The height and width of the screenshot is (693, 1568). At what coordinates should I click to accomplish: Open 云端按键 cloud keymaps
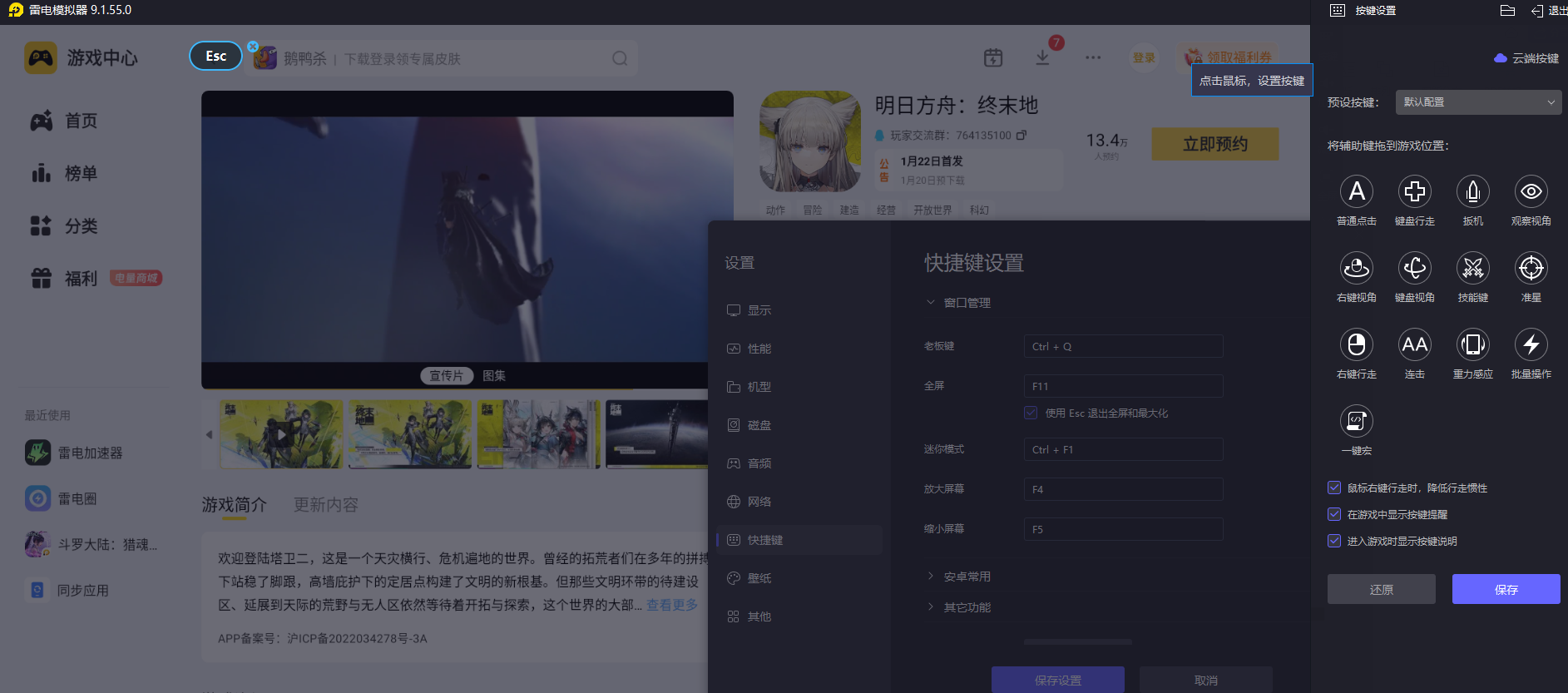pos(1526,58)
